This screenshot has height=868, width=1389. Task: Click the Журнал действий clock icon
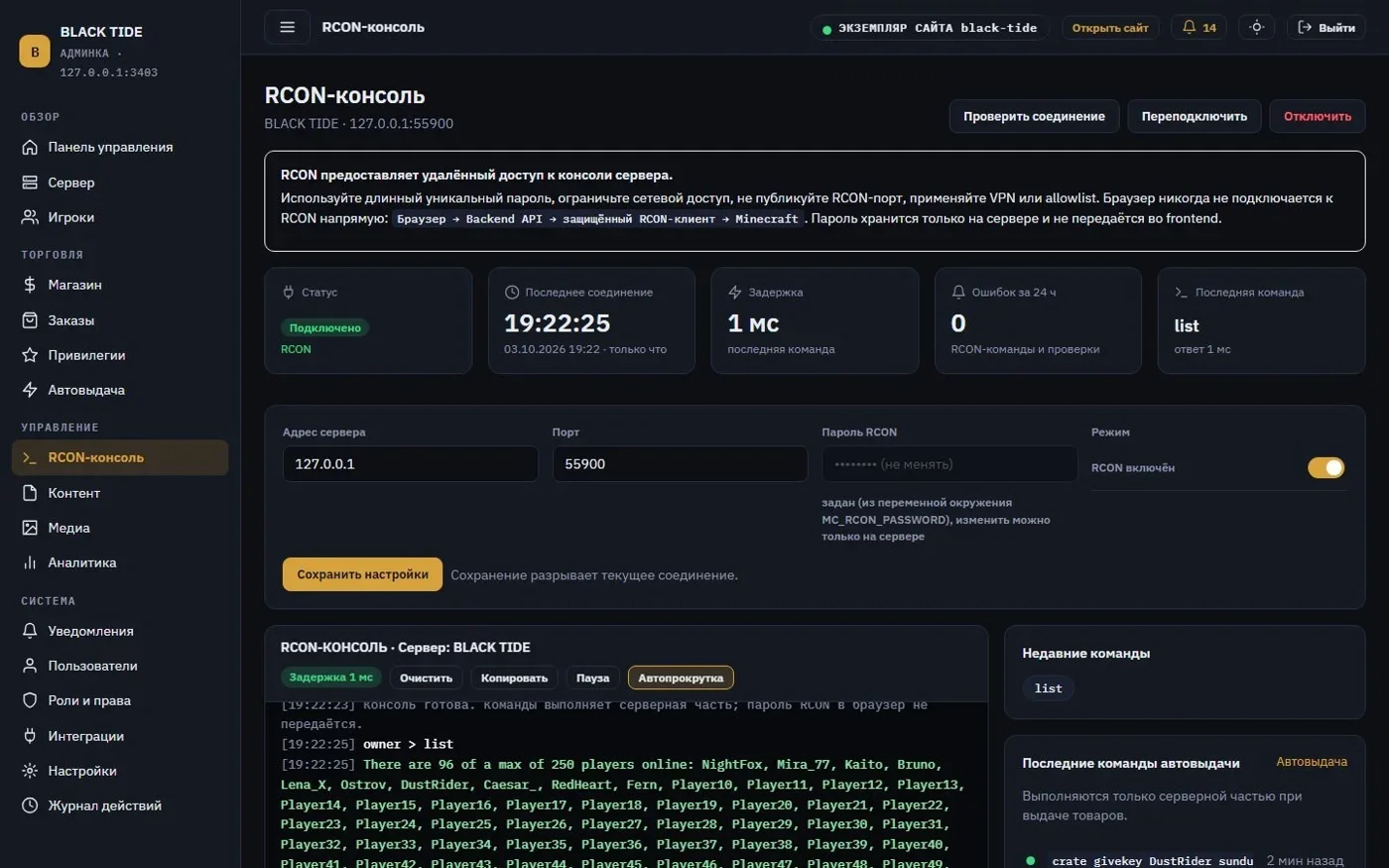(30, 806)
